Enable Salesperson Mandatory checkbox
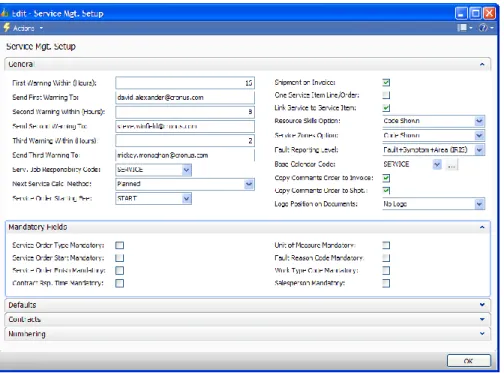The height and width of the screenshot is (373, 504). click(x=386, y=283)
